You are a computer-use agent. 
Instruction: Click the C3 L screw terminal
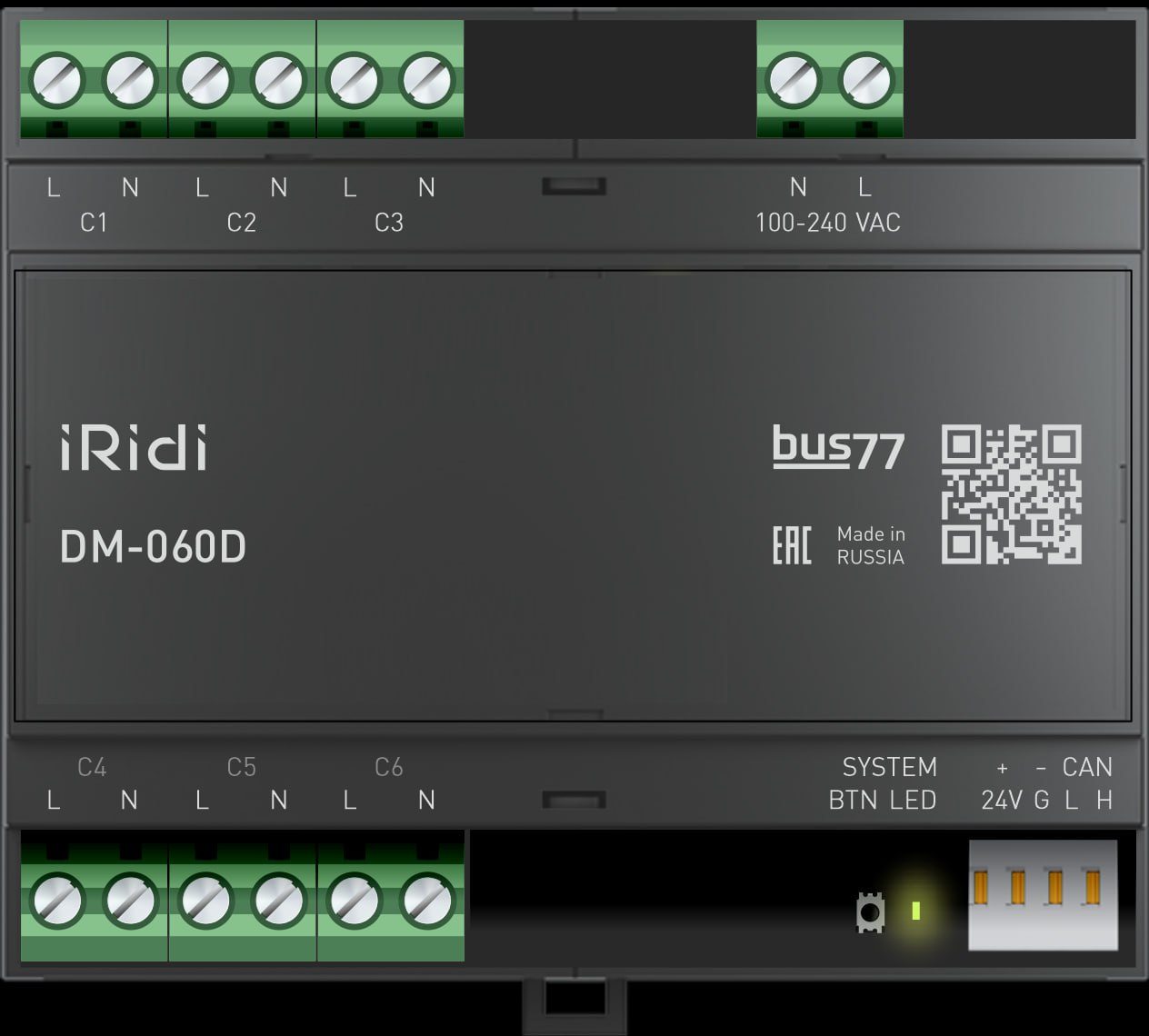tap(354, 80)
